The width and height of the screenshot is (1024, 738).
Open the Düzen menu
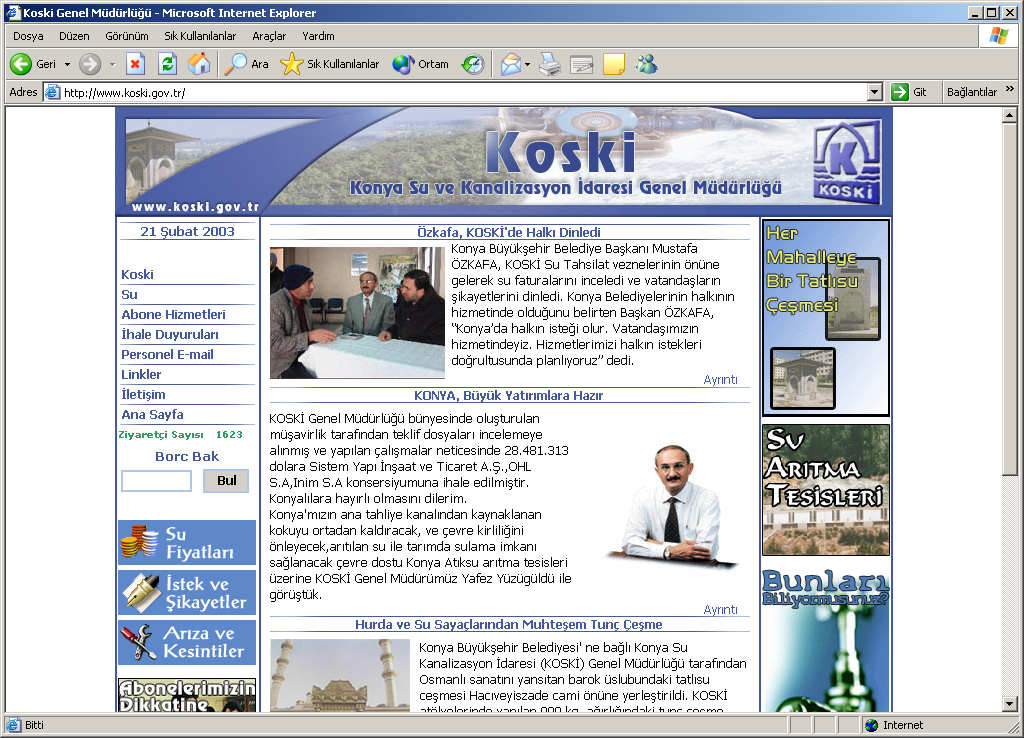point(74,36)
